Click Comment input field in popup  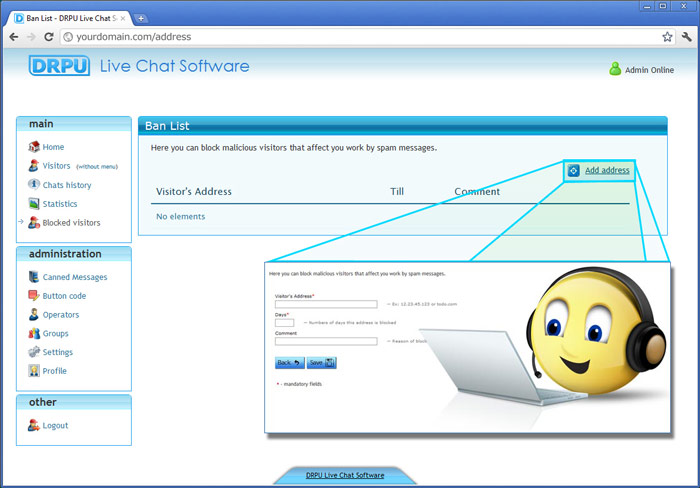326,341
